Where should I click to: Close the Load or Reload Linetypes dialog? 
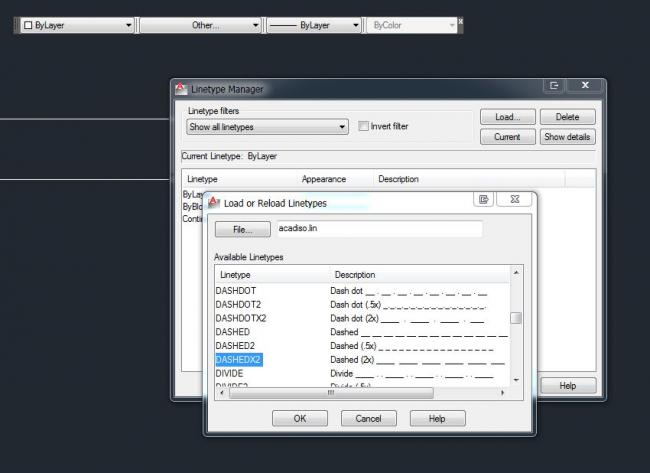[x=513, y=200]
